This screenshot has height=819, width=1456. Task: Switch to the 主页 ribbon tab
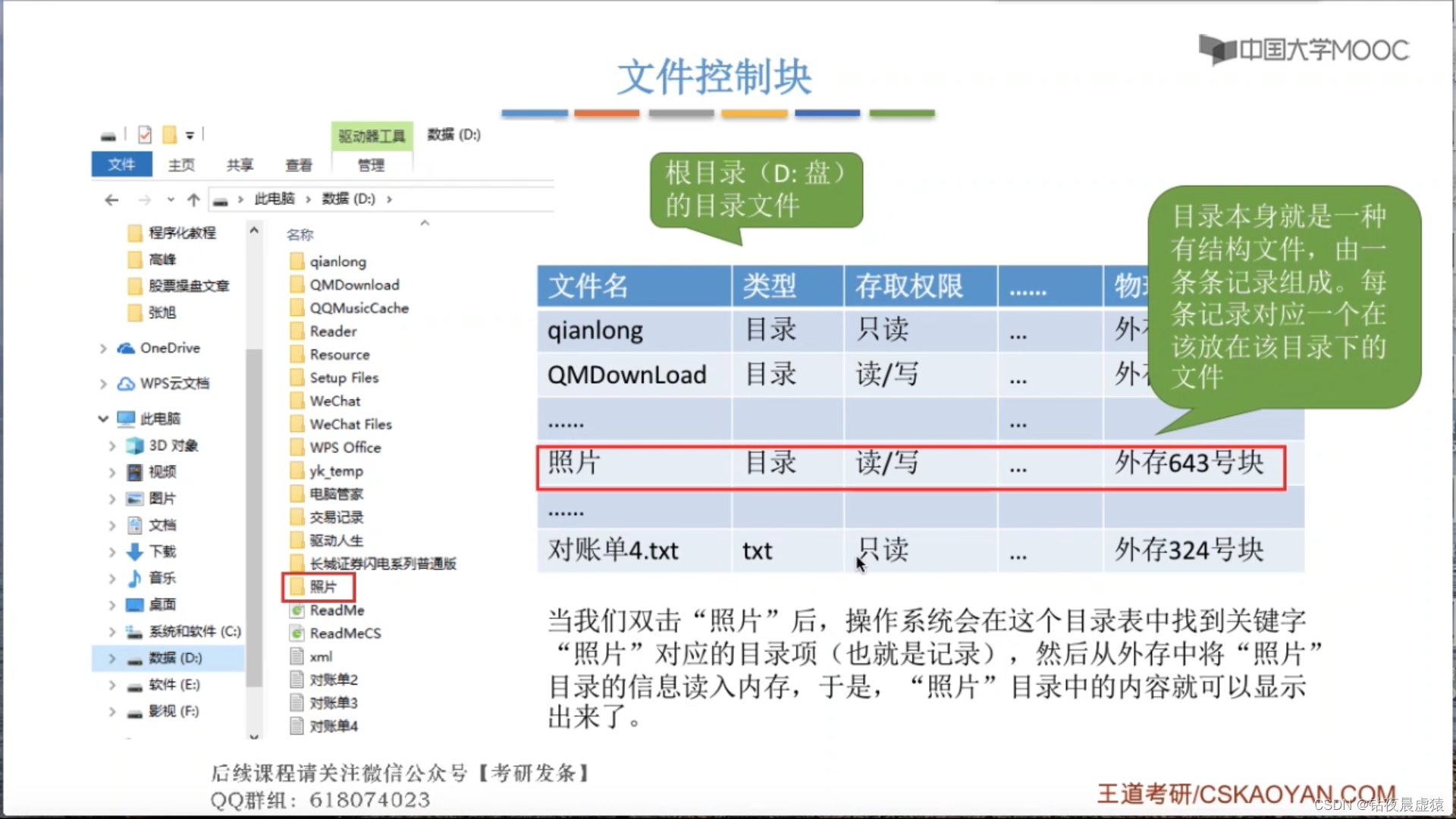181,165
